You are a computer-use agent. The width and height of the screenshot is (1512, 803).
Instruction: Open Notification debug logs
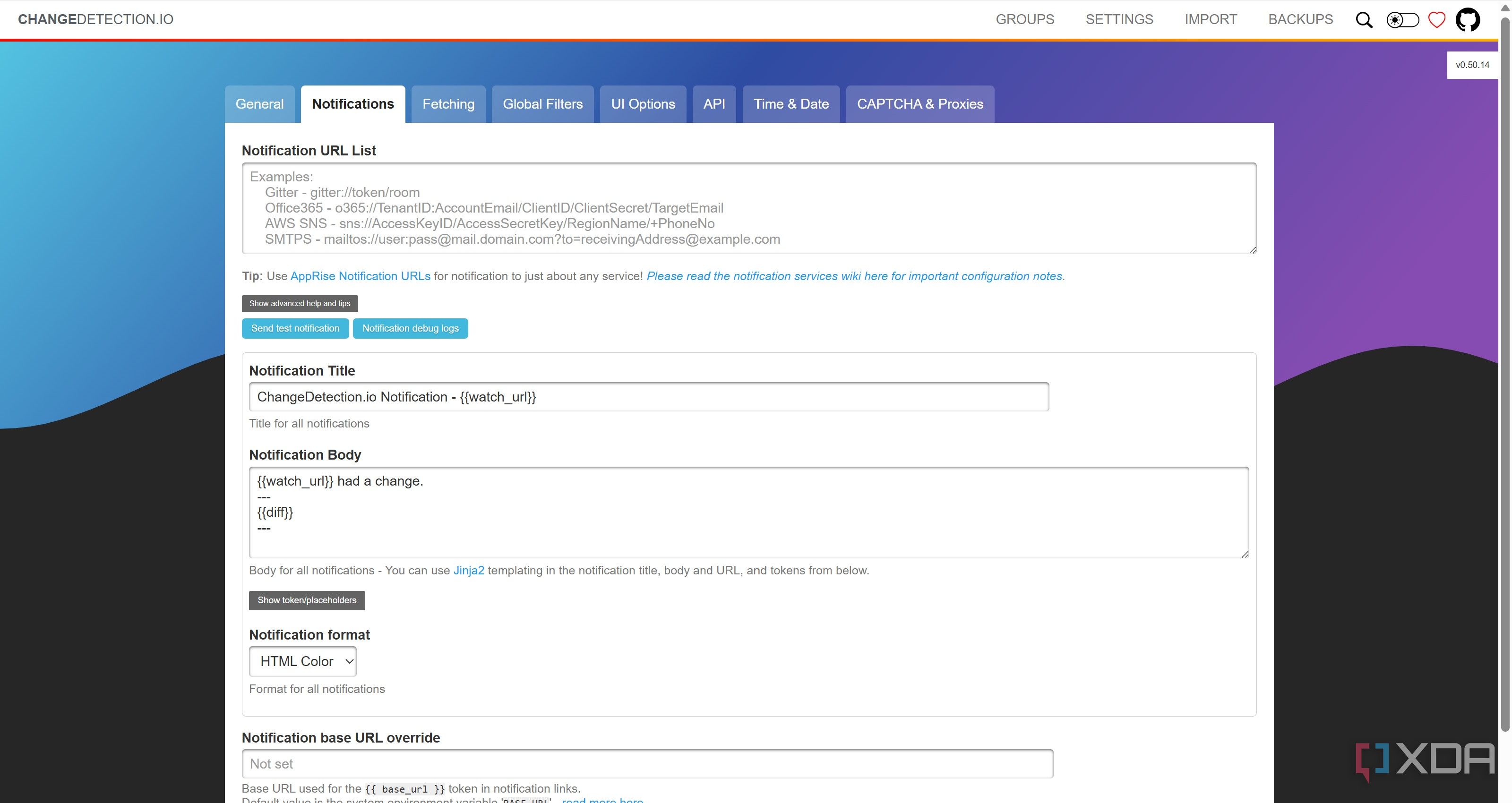[x=410, y=328]
